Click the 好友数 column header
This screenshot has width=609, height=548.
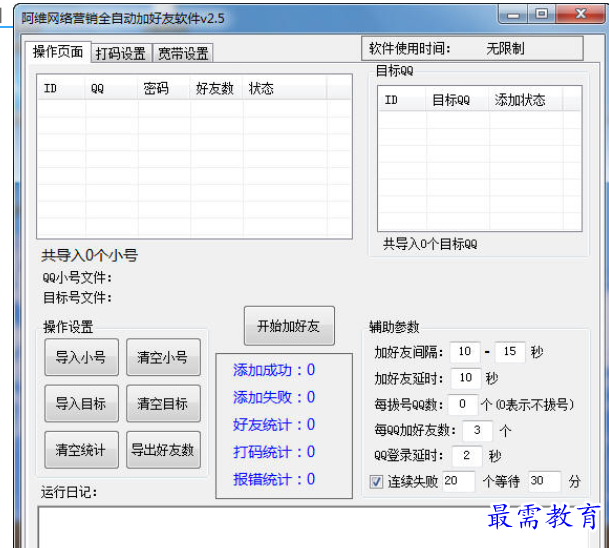coord(216,89)
